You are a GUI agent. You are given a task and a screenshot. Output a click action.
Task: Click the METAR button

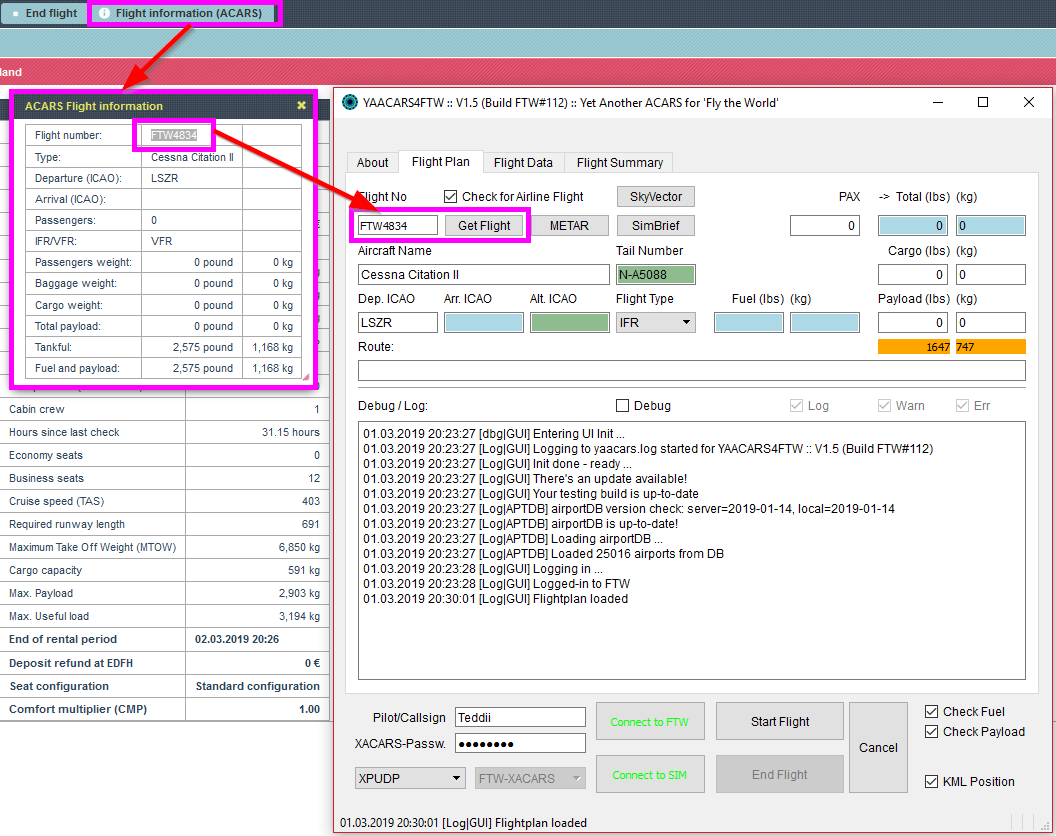569,226
